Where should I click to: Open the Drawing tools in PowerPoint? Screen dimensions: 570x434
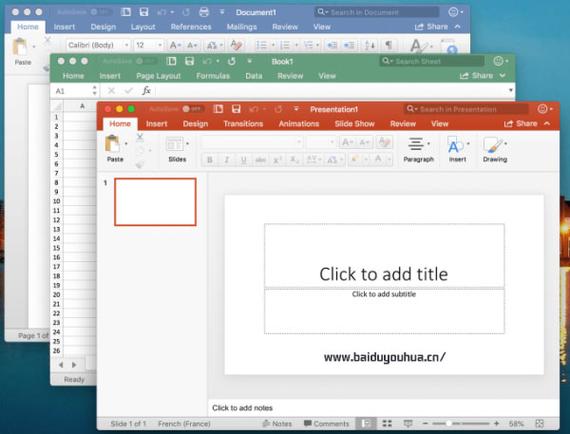[x=495, y=149]
